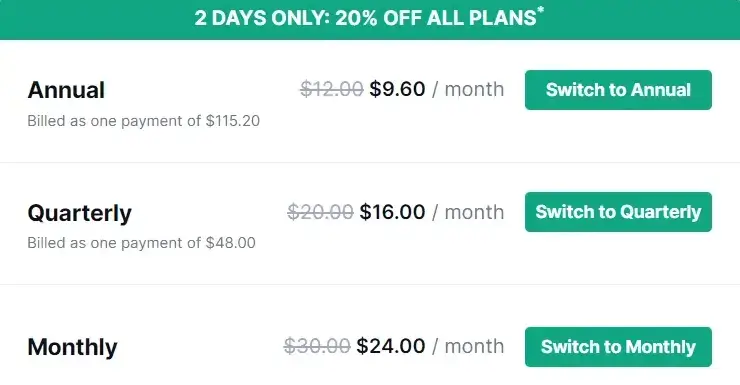The width and height of the screenshot is (740, 385).
Task: Click the crossed-out $30.00 original price
Action: pyautogui.click(x=317, y=346)
